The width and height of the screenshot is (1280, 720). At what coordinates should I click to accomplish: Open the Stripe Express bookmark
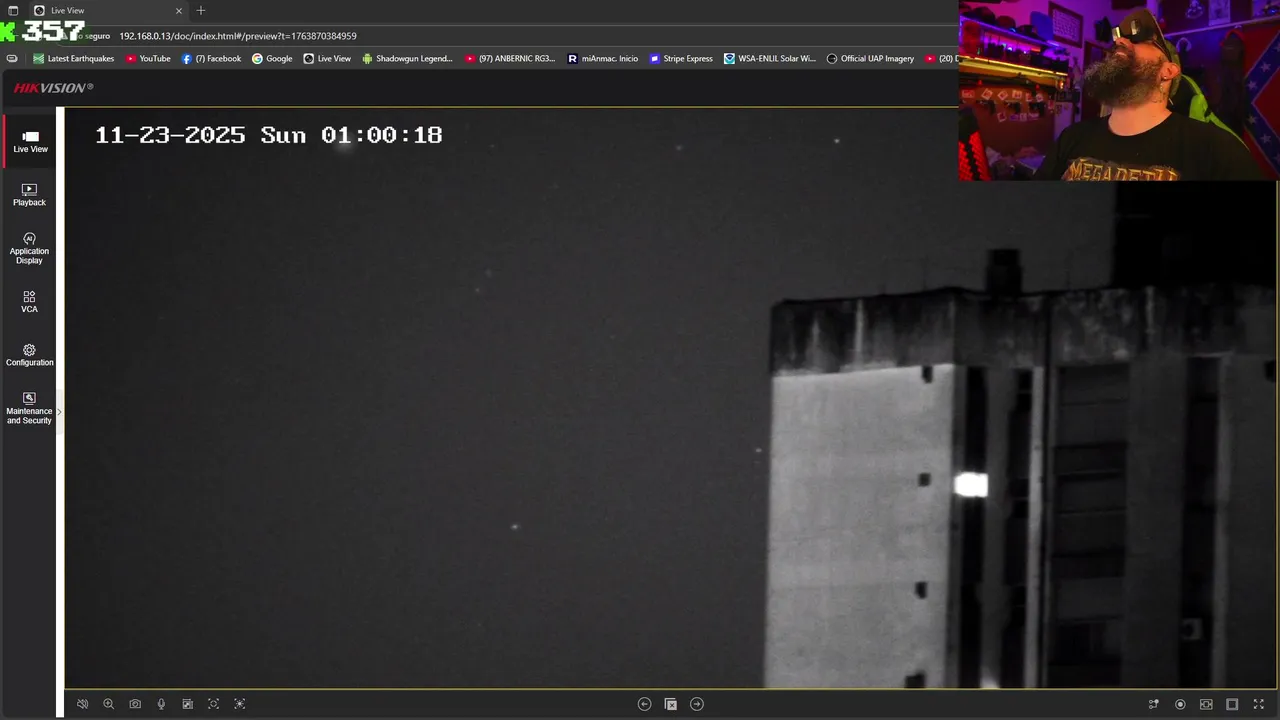tap(681, 58)
